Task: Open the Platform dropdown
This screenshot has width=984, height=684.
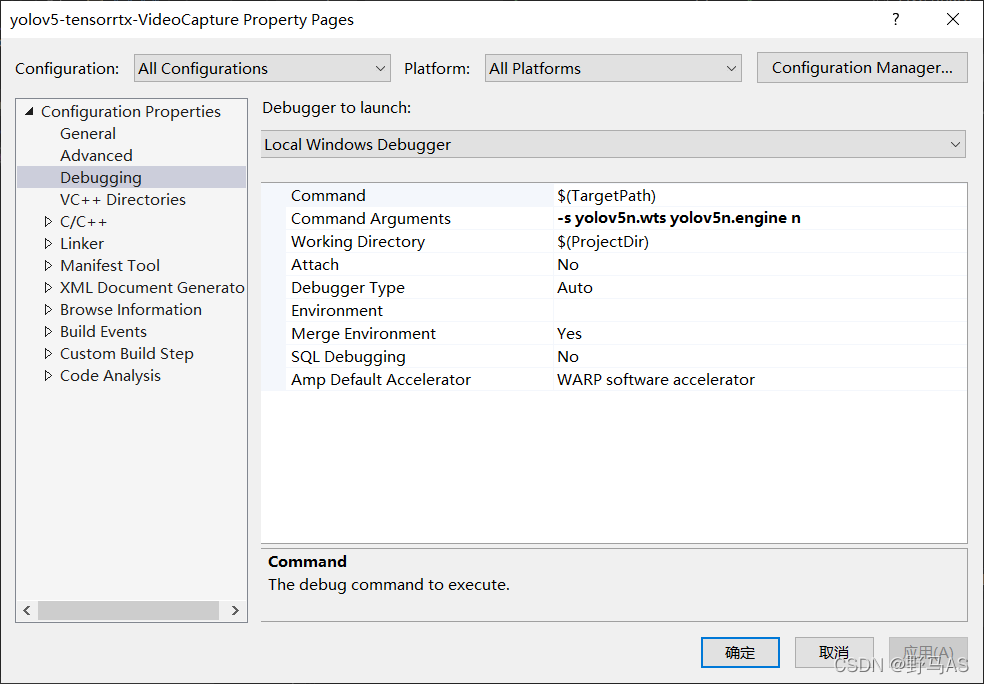Action: pos(613,69)
